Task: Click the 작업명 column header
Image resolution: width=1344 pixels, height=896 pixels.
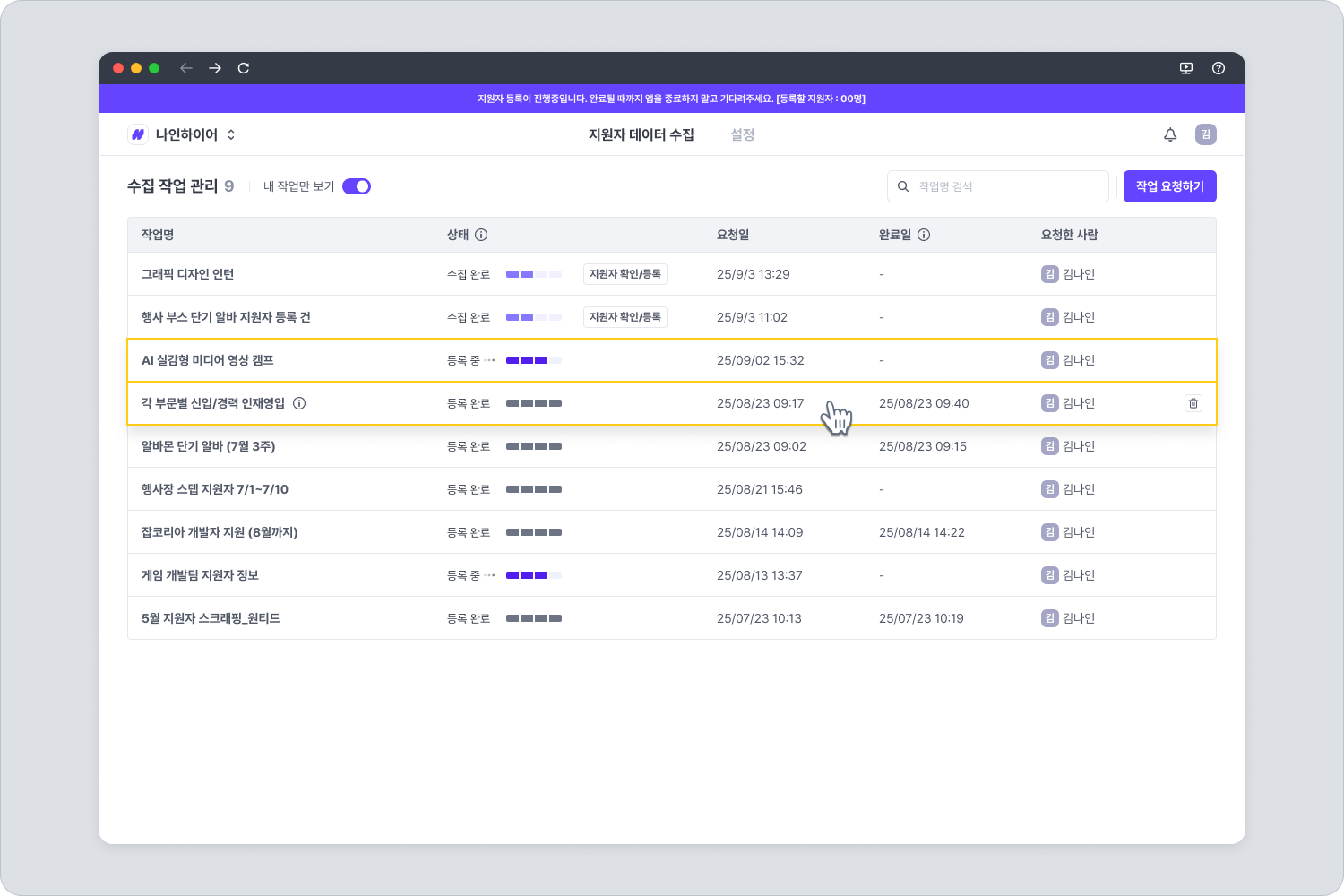Action: (x=158, y=235)
